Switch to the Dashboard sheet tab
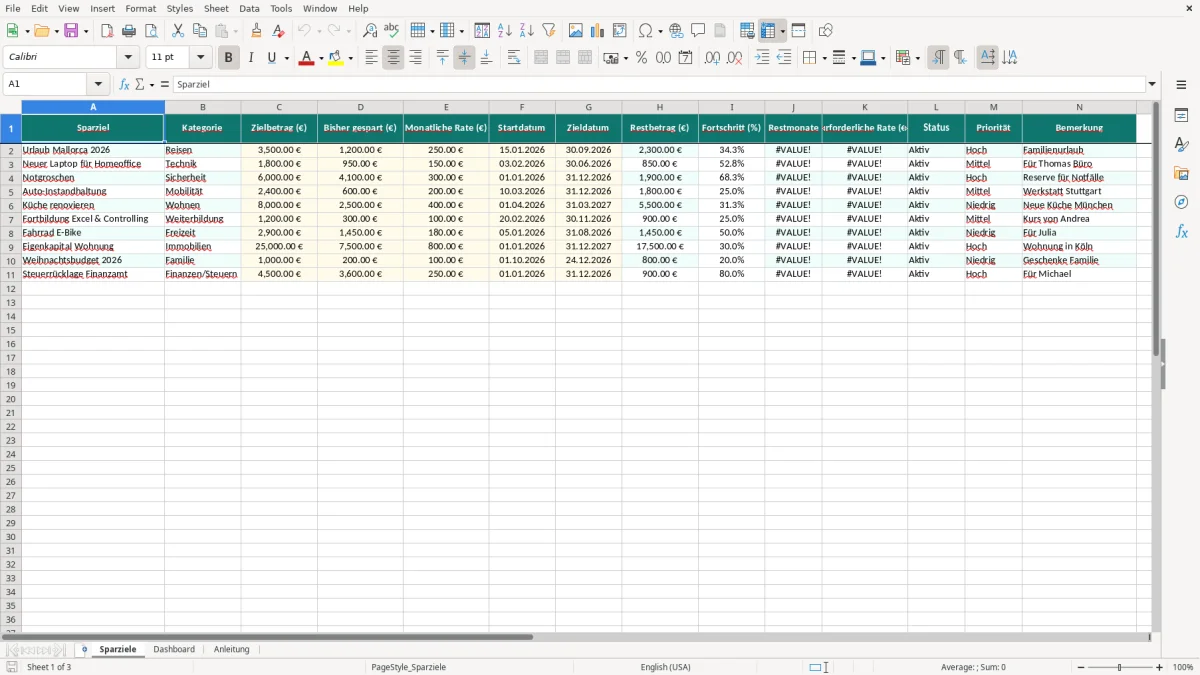Screen dimensions: 1200x675 coord(174,649)
